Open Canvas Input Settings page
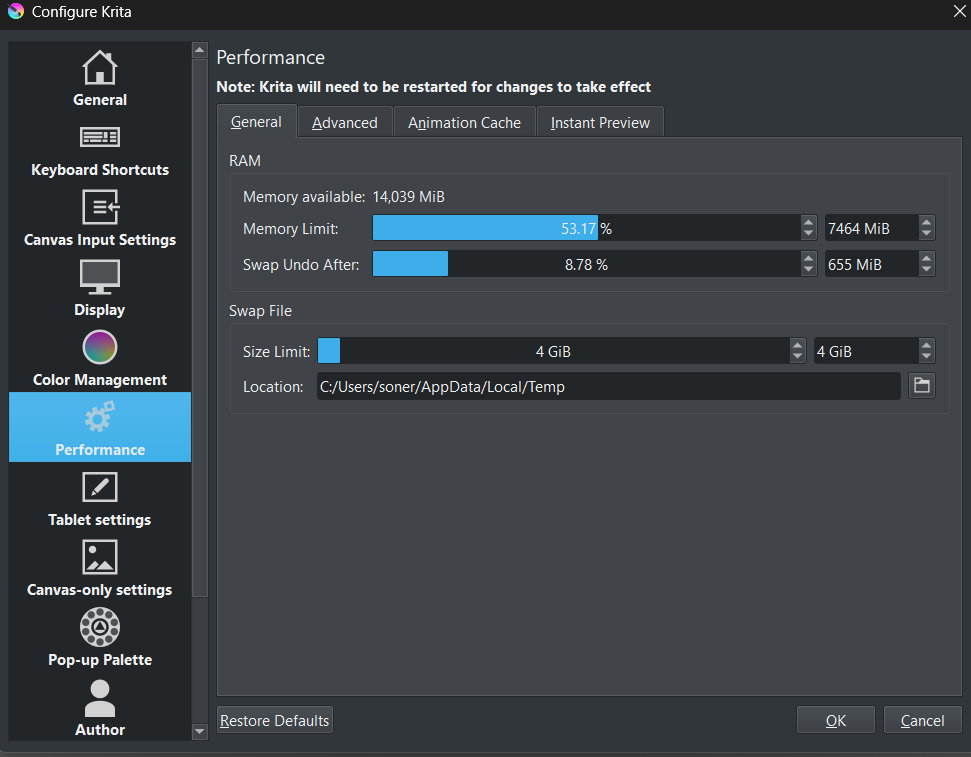Image resolution: width=971 pixels, height=757 pixels. [100, 217]
